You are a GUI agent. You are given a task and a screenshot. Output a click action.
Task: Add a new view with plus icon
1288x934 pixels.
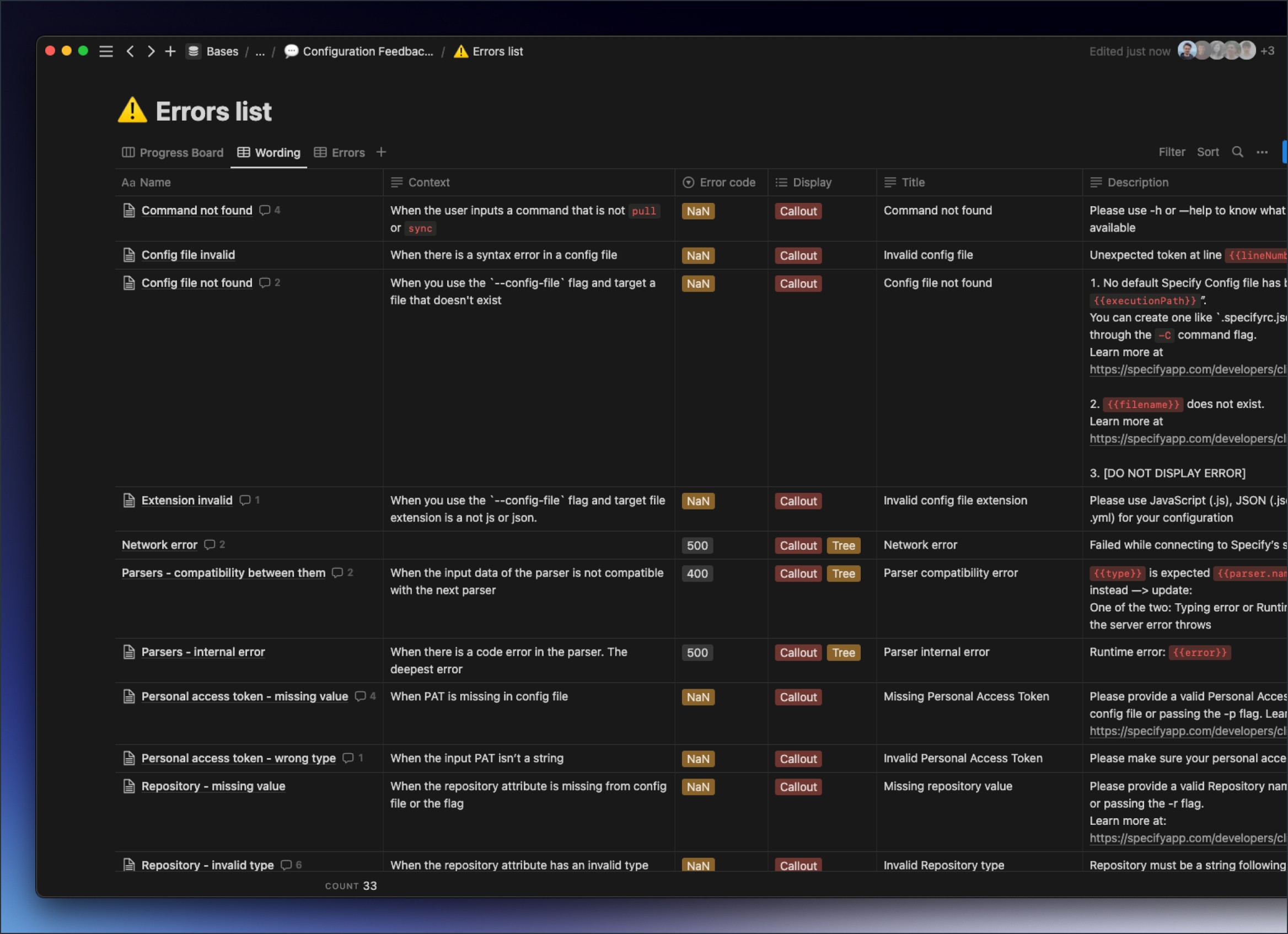(381, 152)
